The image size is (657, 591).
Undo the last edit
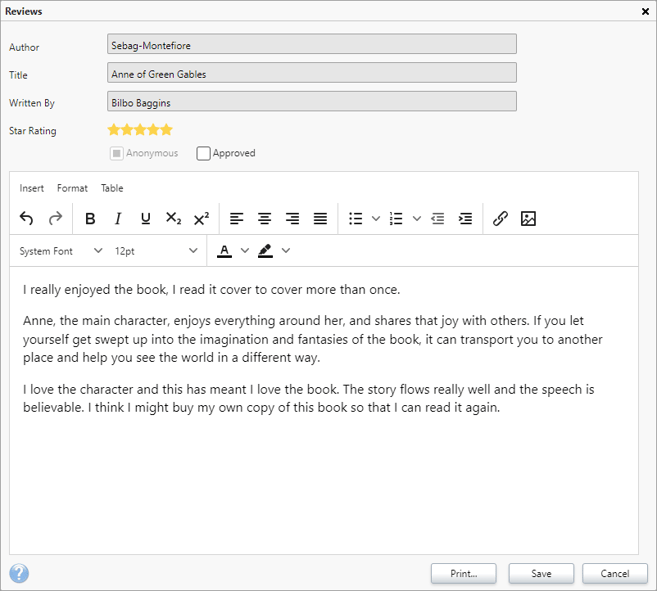[26, 218]
